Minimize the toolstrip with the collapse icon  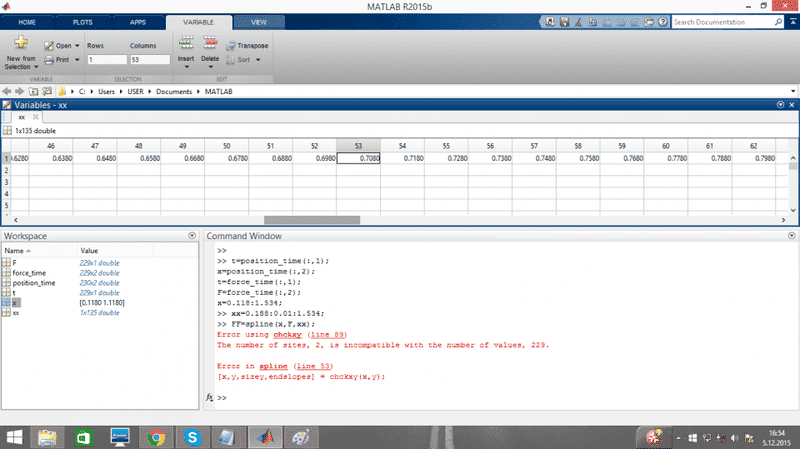(x=793, y=22)
